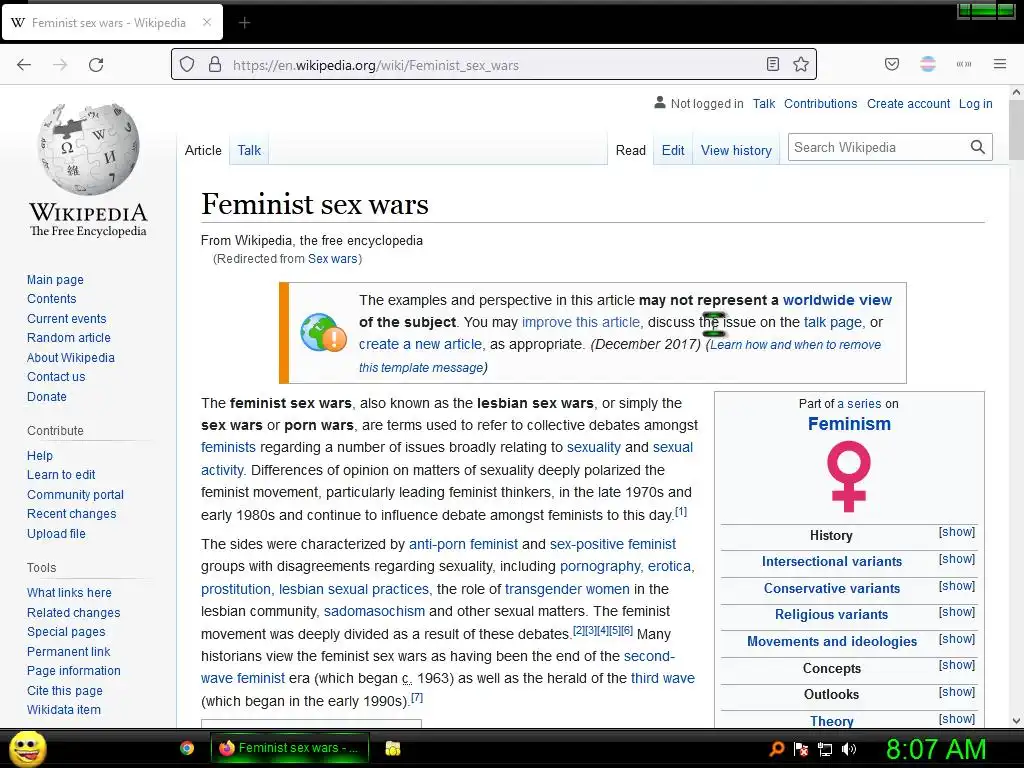Screen dimensions: 1024x768
Task: Follow the anti-porn feminist link
Action: [x=463, y=544]
